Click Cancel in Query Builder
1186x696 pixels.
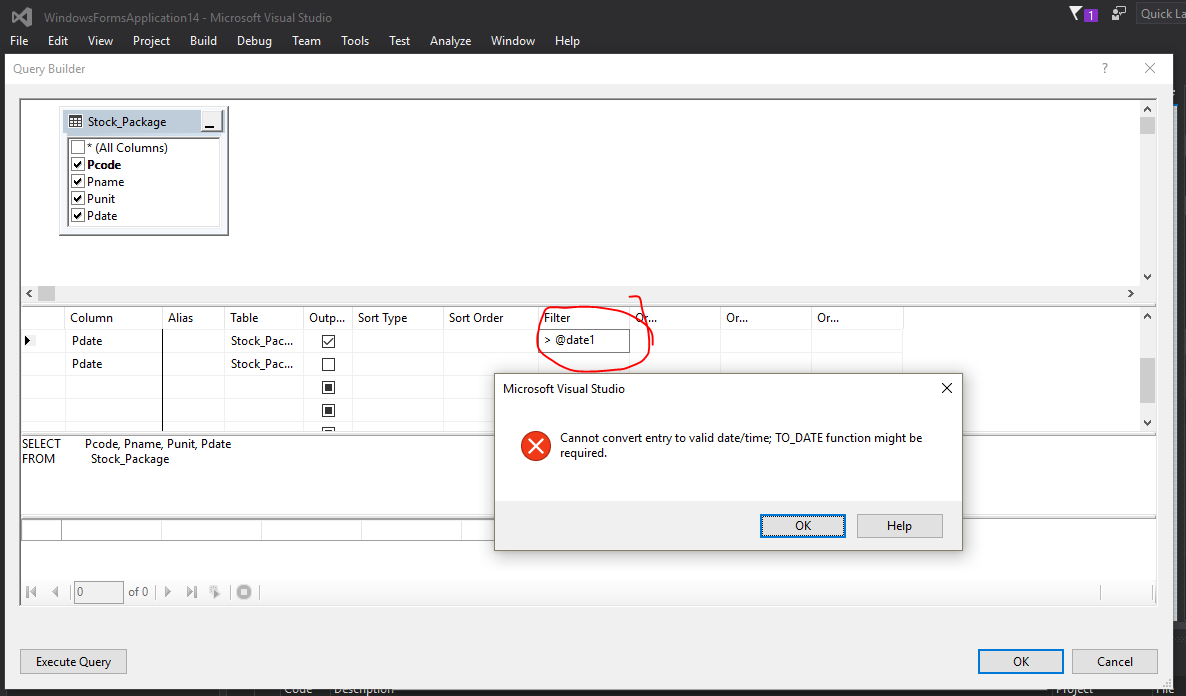pos(1115,661)
